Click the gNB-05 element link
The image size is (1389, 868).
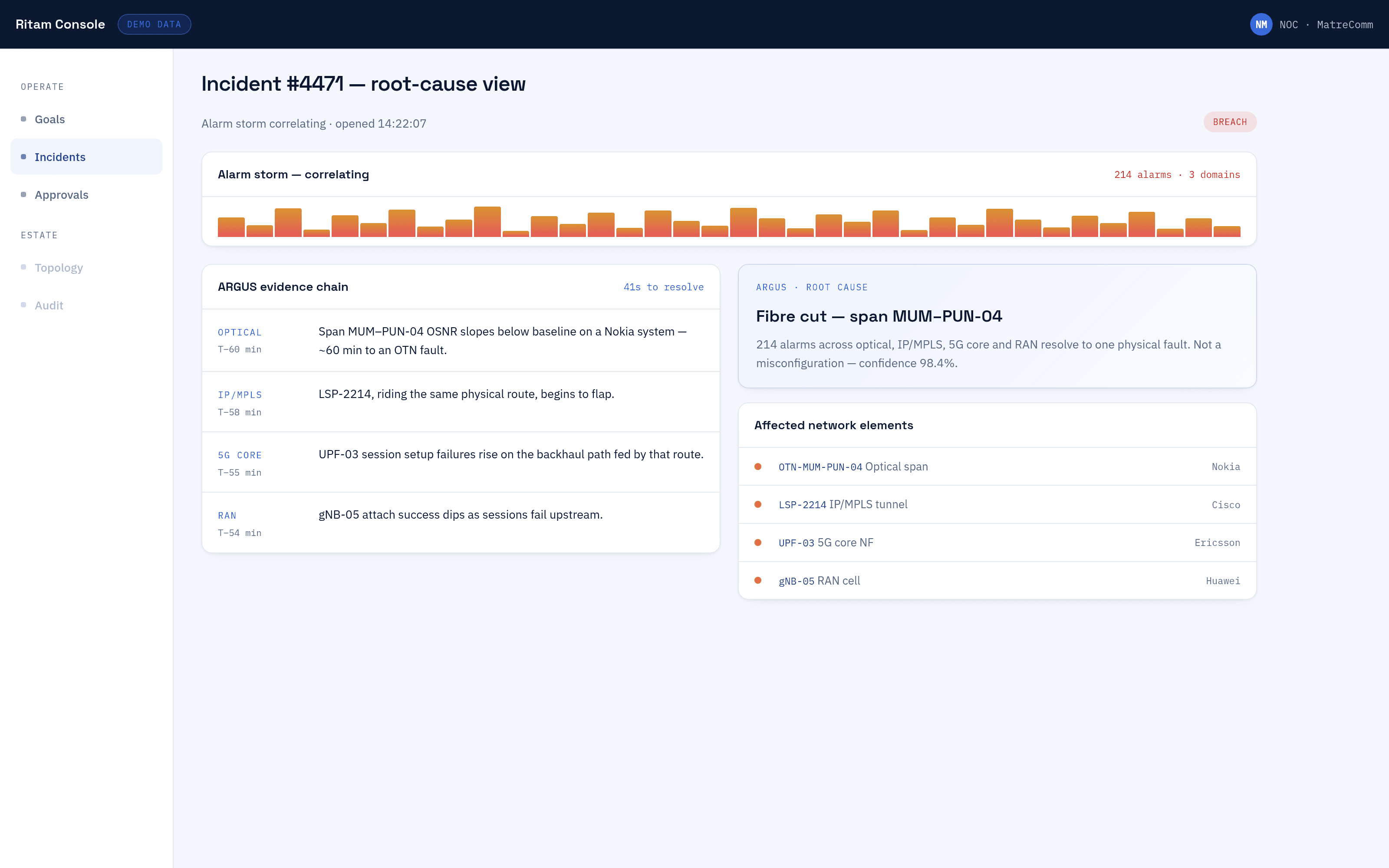[796, 582]
